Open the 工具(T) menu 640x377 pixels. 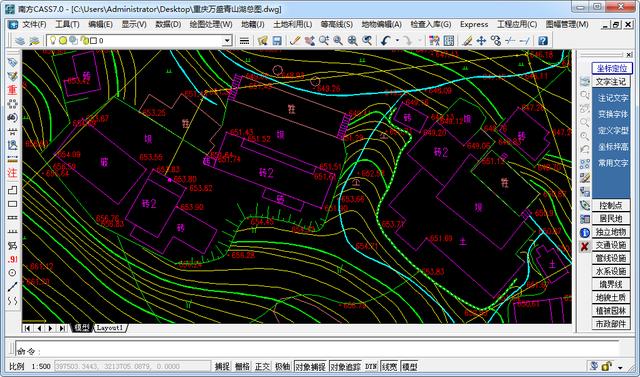(67, 24)
